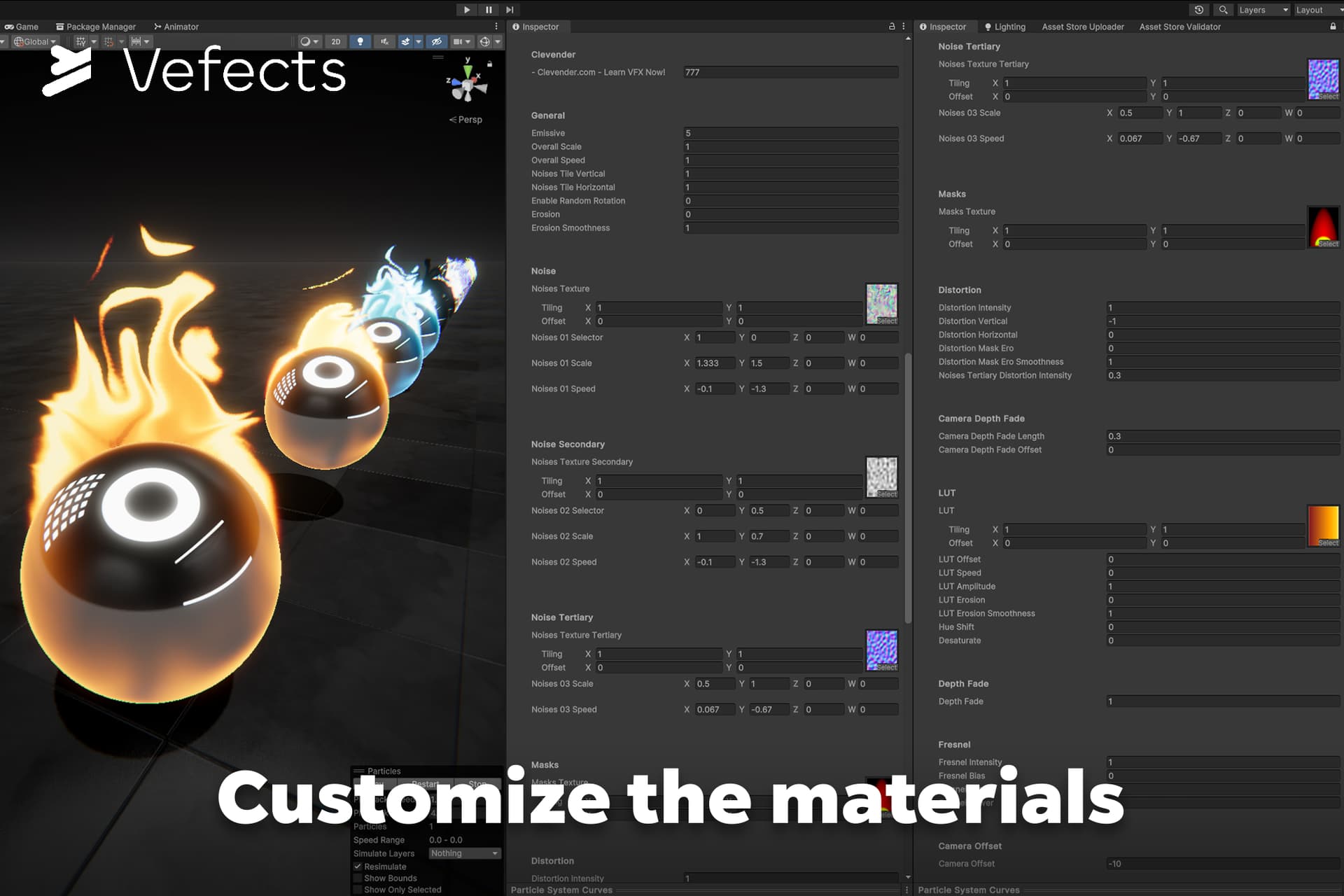Viewport: 1344px width, 896px height.
Task: Open the search magnifier icon at top right
Action: click(x=1223, y=10)
